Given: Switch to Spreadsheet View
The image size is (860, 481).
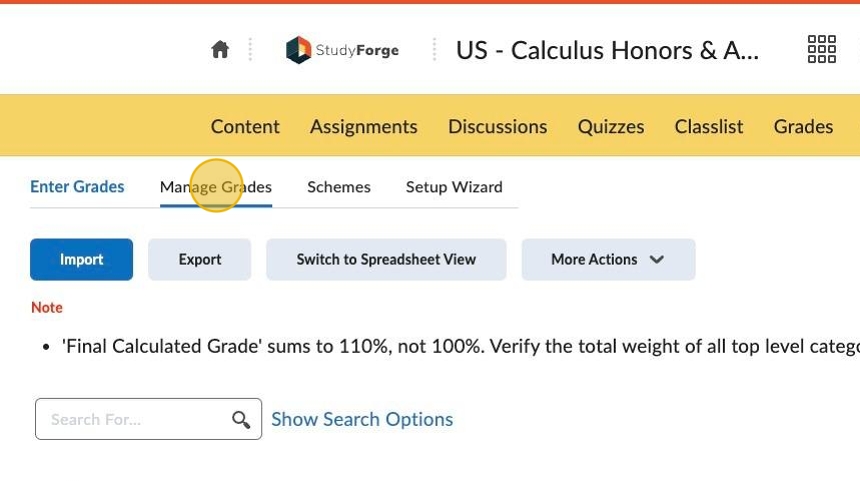Looking at the screenshot, I should click(386, 260).
